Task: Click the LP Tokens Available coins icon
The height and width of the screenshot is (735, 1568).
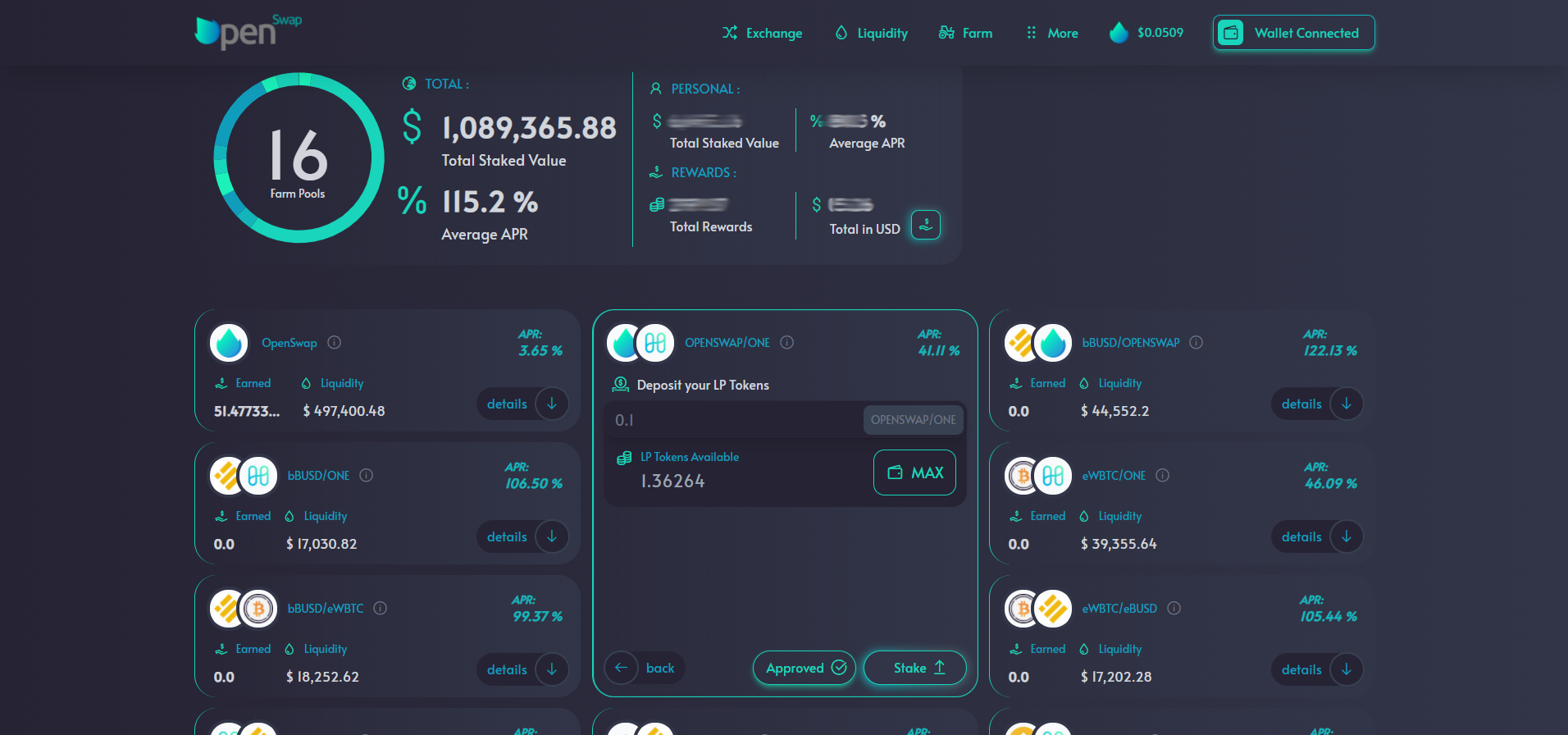Action: (x=624, y=458)
